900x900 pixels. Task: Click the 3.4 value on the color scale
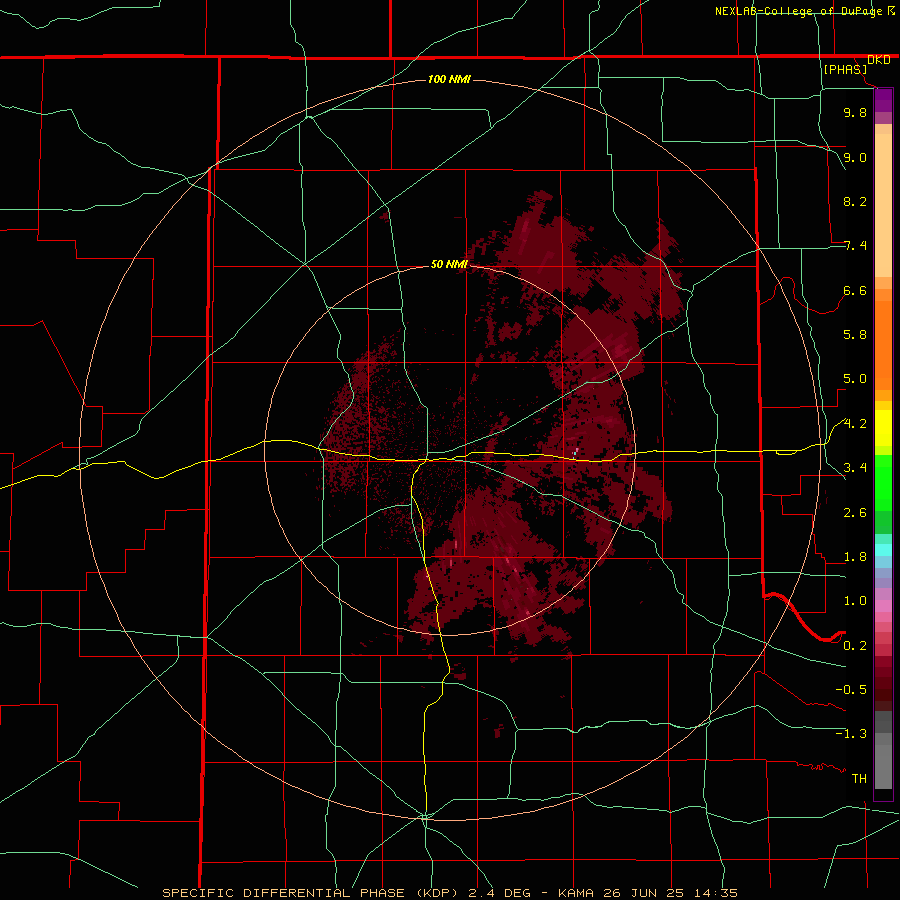[855, 468]
